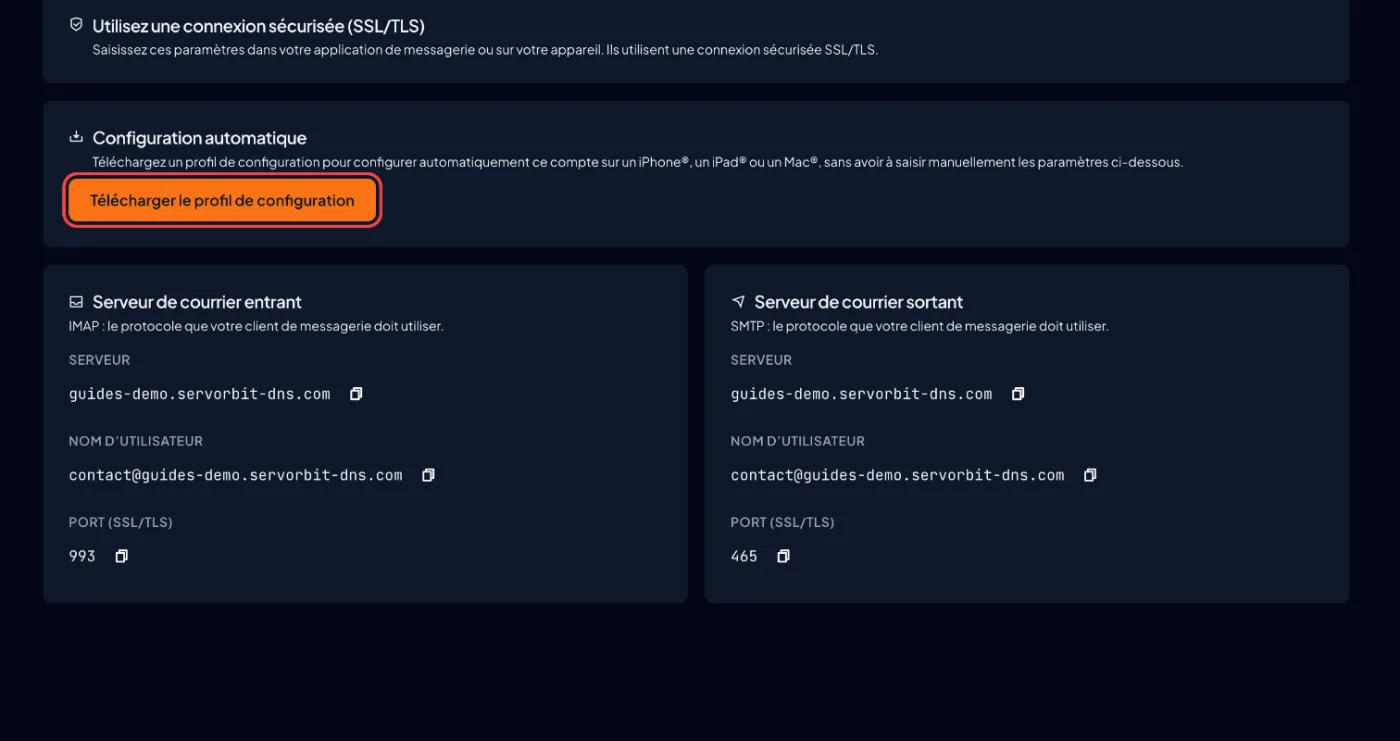Click the download icon beside Configuration automatique
Image resolution: width=1400 pixels, height=741 pixels.
[76, 137]
